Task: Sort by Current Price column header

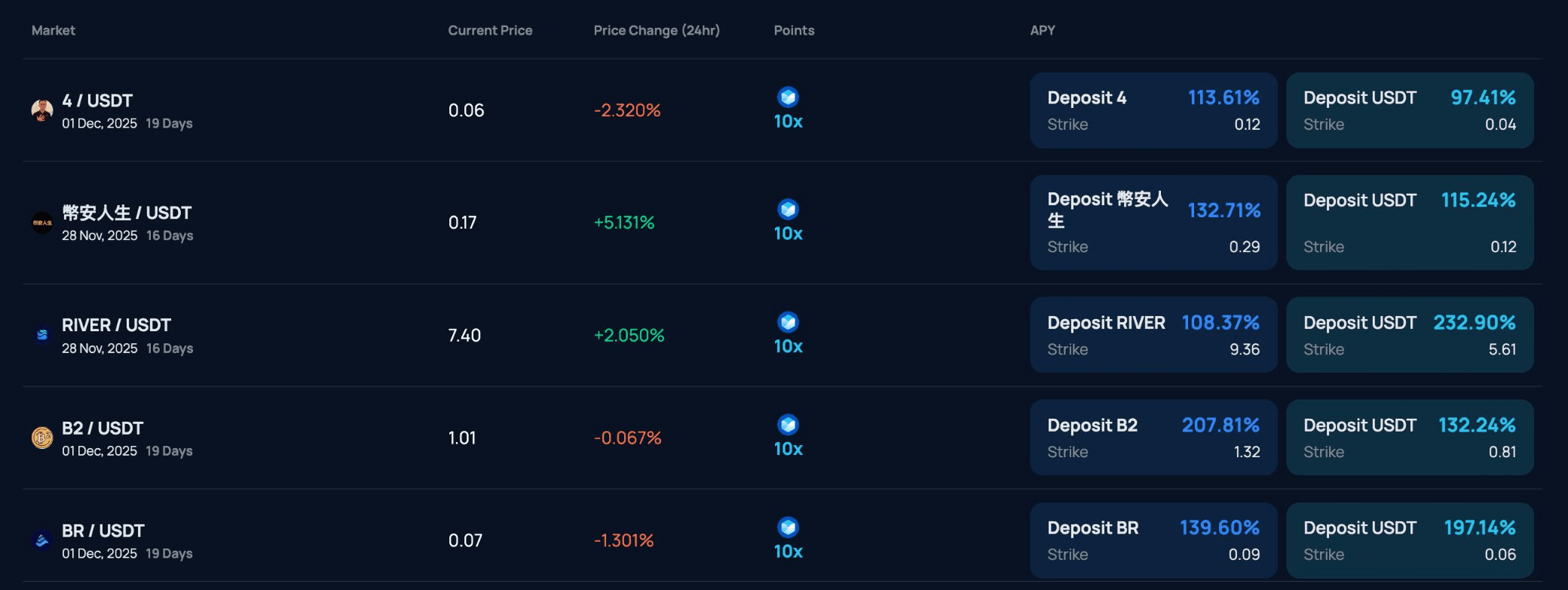Action: 490,30
